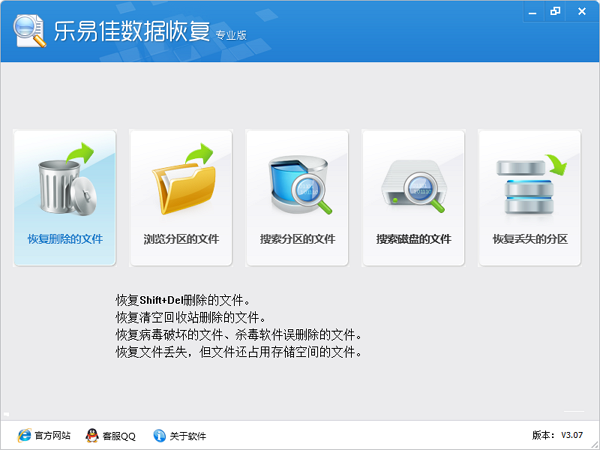Restore down the window size
This screenshot has height=450, width=600.
(x=555, y=11)
